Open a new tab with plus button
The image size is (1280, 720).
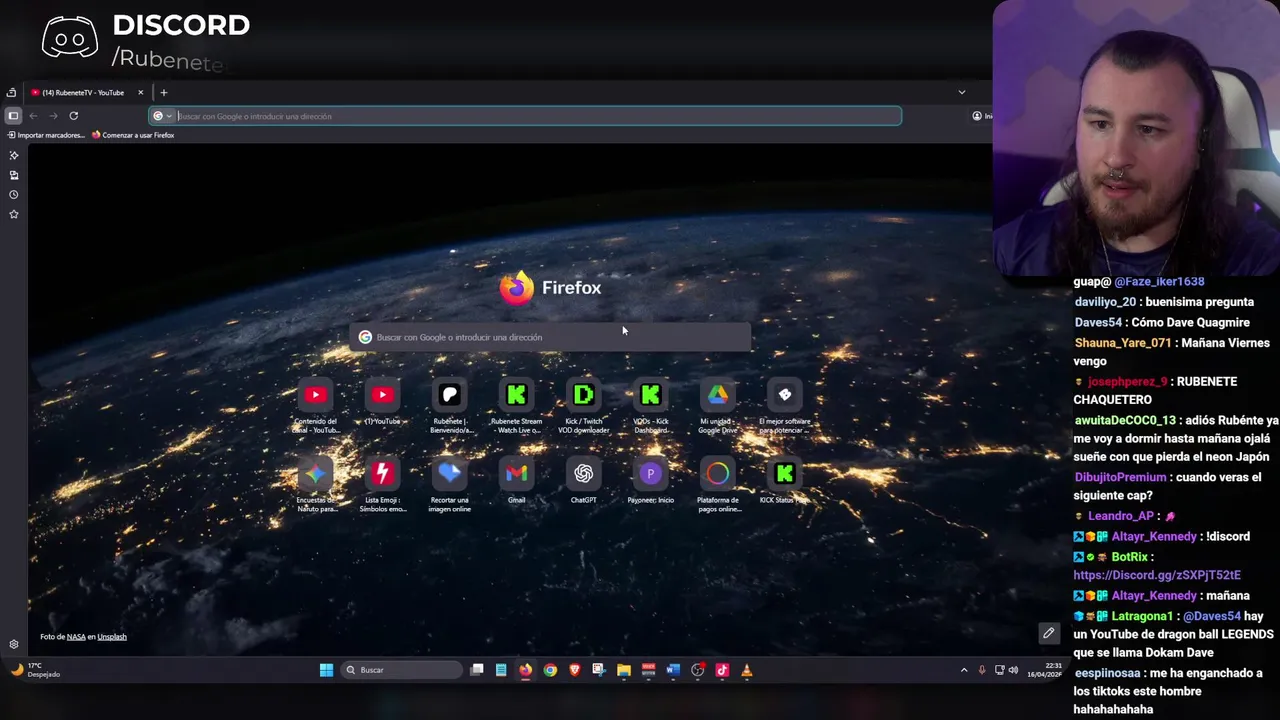164,93
